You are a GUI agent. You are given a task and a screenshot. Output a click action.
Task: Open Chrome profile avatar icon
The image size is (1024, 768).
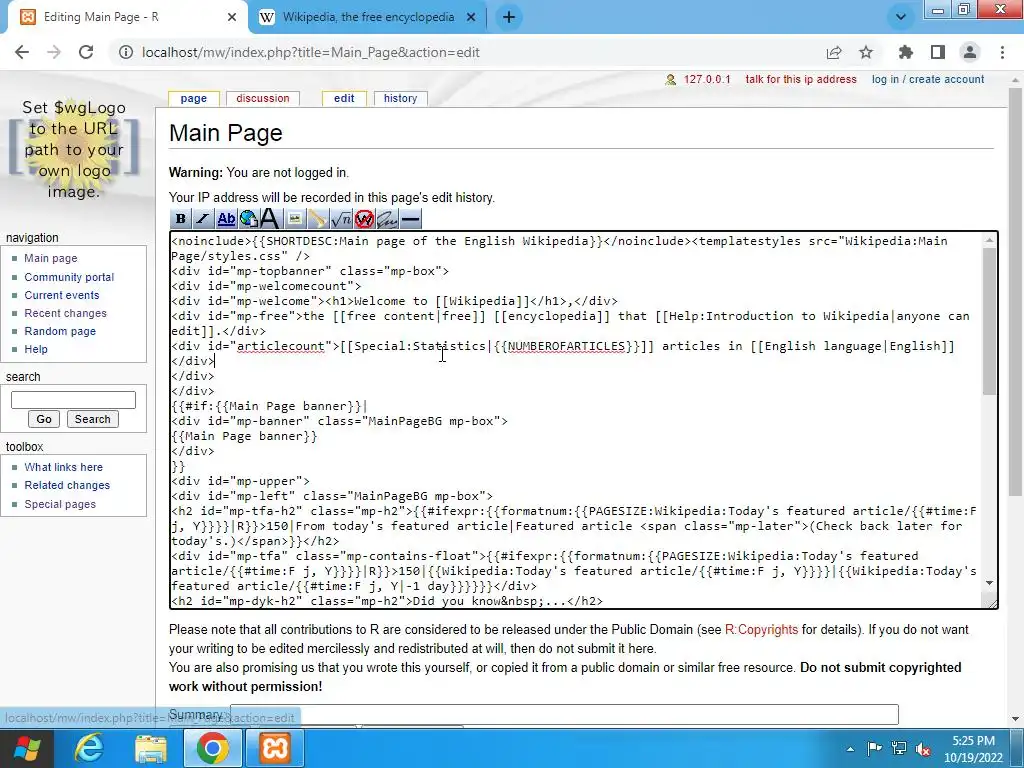pos(970,52)
